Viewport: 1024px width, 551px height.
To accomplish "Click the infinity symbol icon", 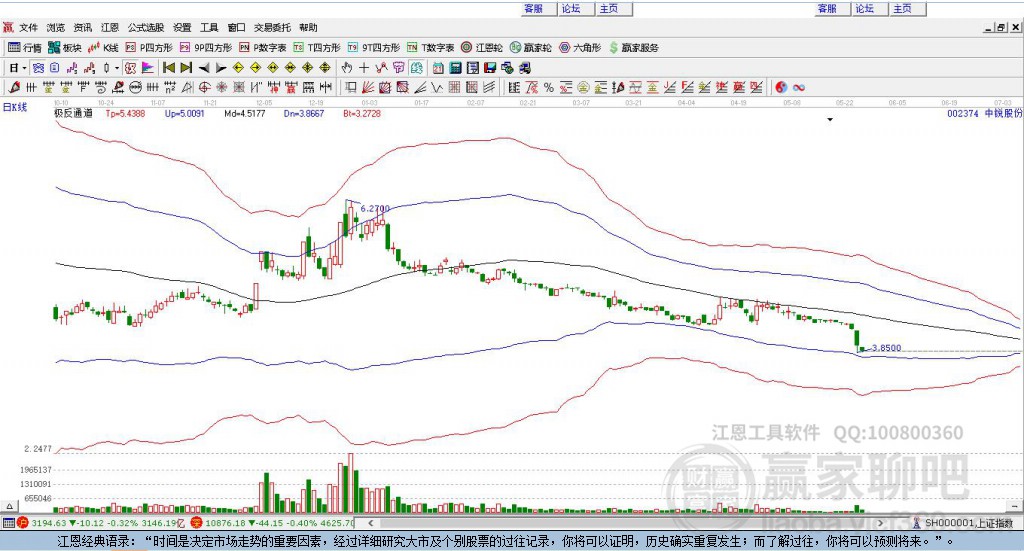I will tap(799, 87).
